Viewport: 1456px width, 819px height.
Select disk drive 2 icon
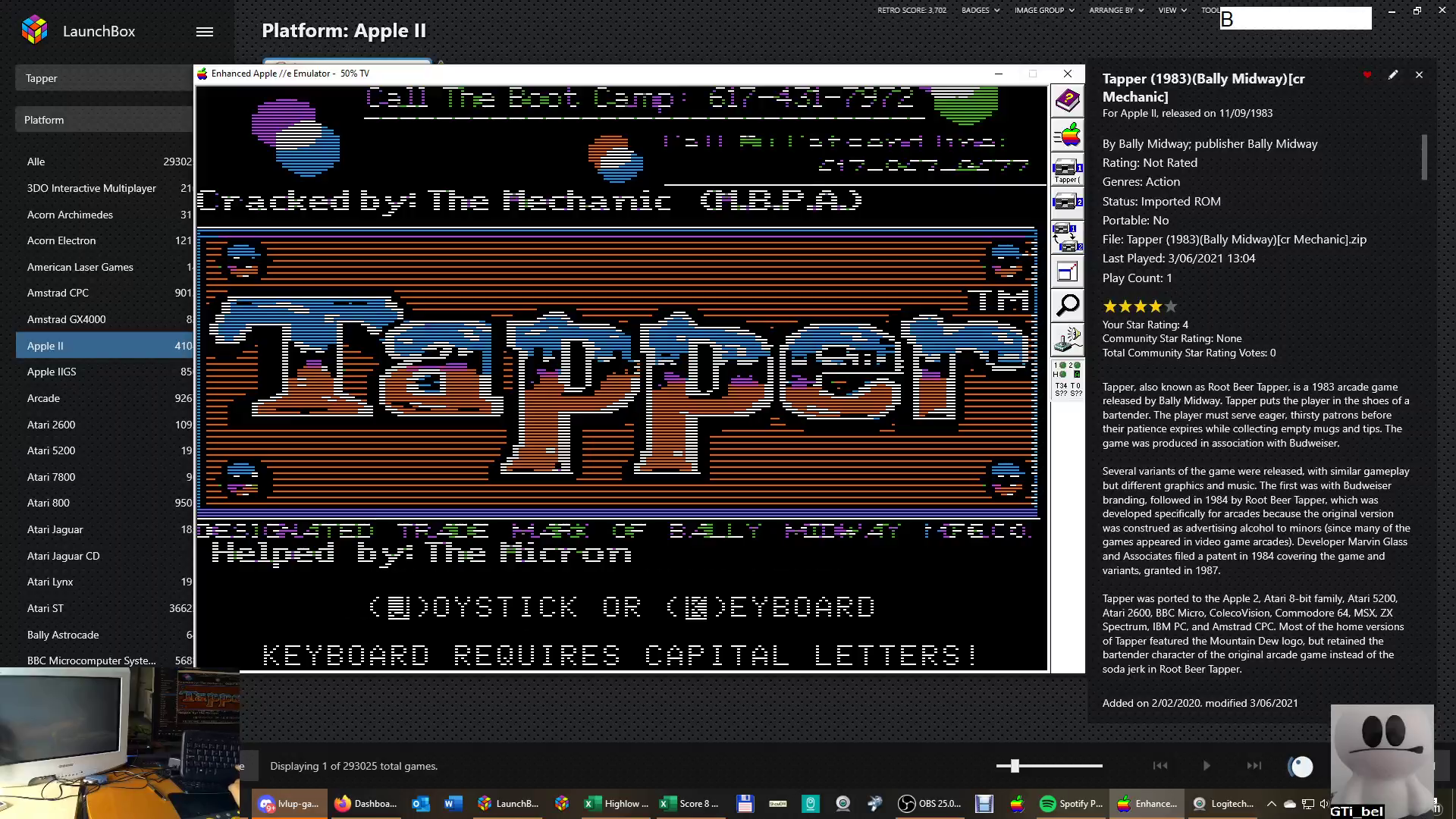tap(1067, 203)
